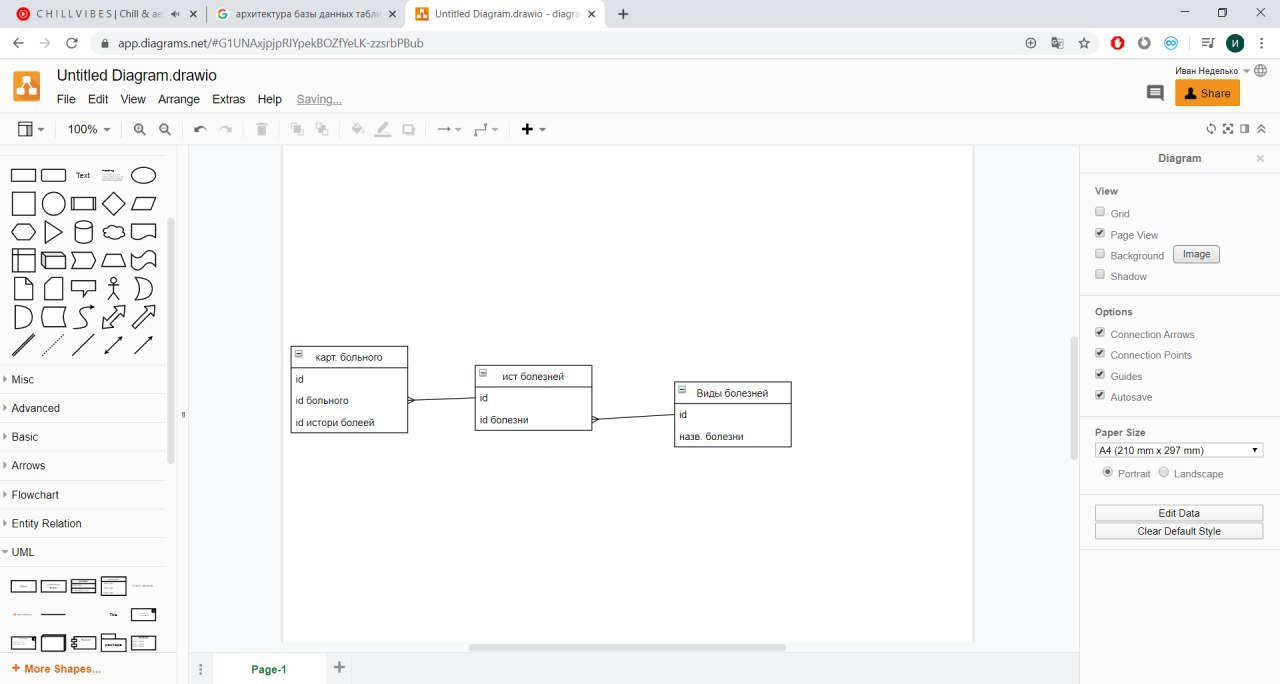Screen dimensions: 1280x684
Task: Open the 100% zoom level dropdown
Action: (89, 129)
